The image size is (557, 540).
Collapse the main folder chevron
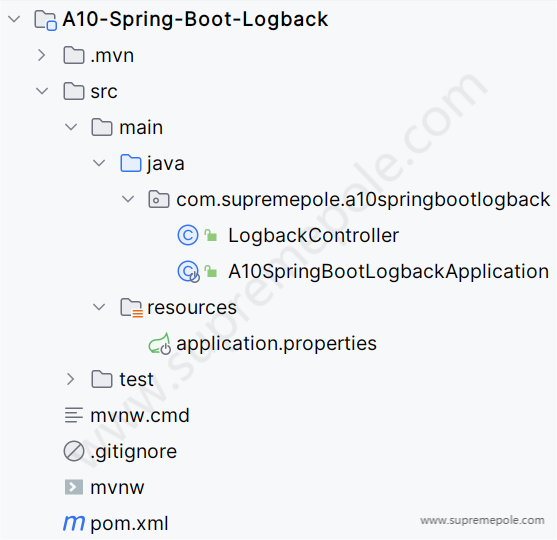(71, 127)
